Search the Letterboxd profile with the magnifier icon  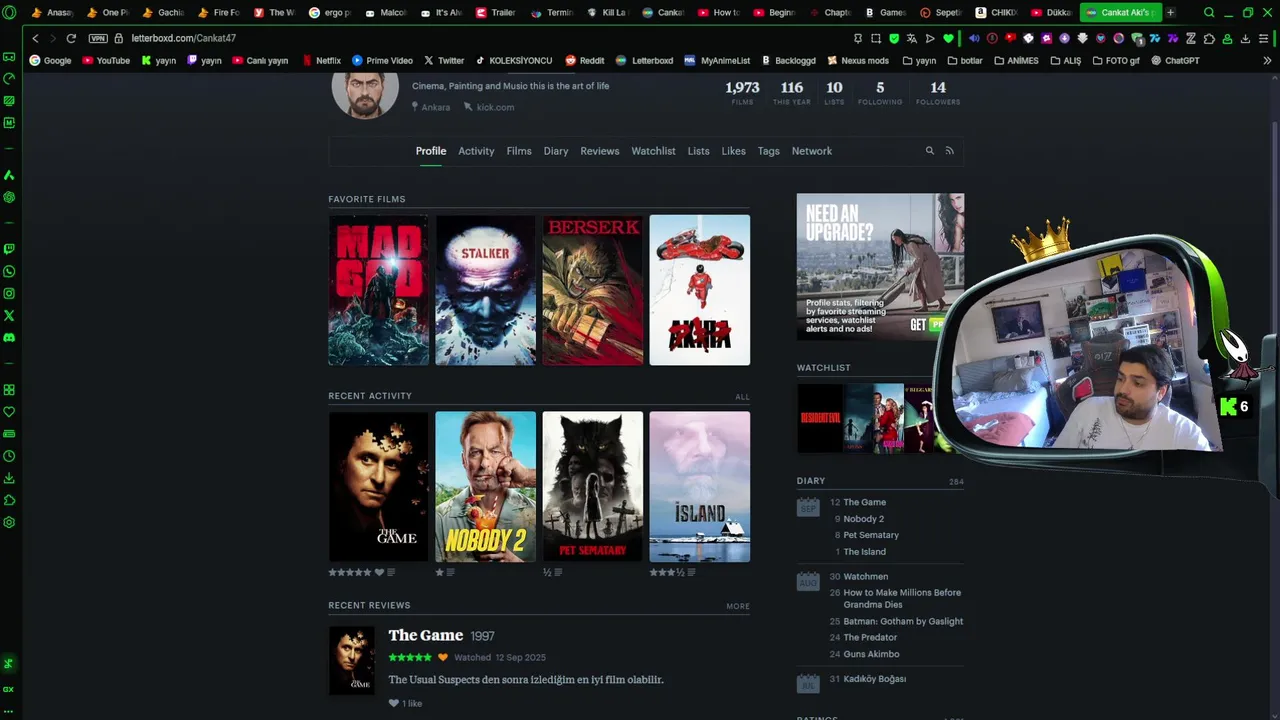[929, 151]
